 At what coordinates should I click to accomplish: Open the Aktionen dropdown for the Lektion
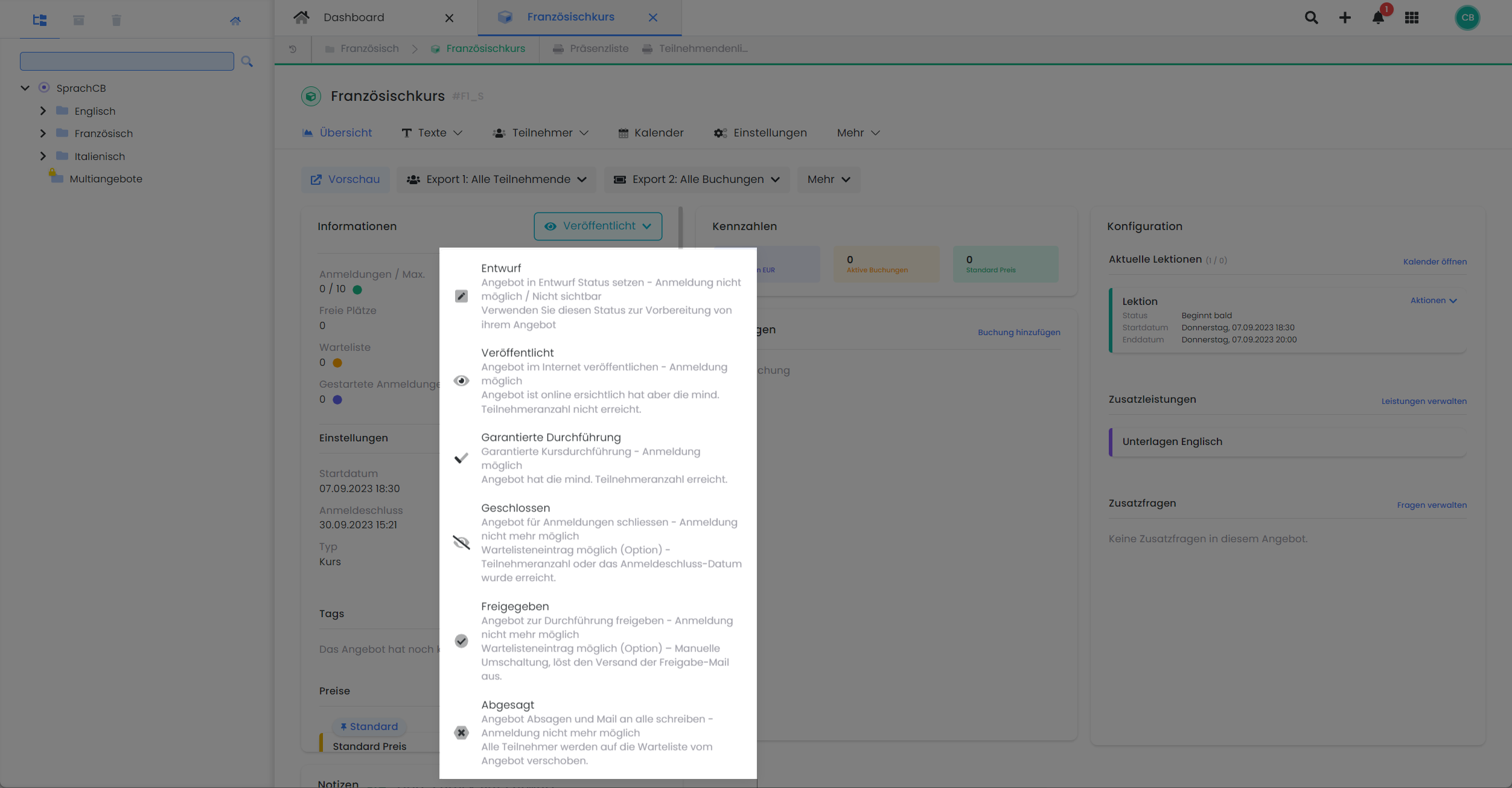(1434, 300)
